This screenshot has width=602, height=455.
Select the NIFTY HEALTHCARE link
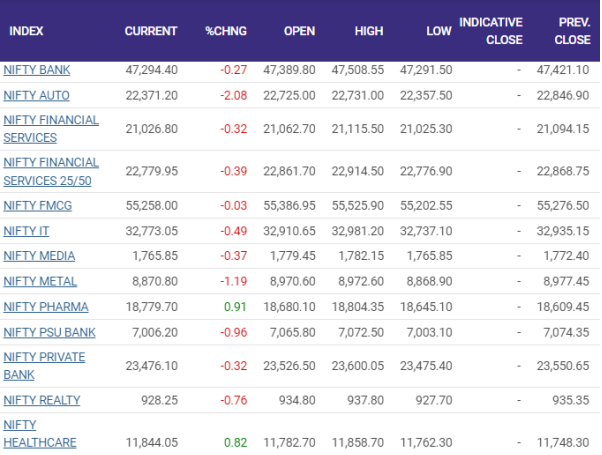pos(39,432)
